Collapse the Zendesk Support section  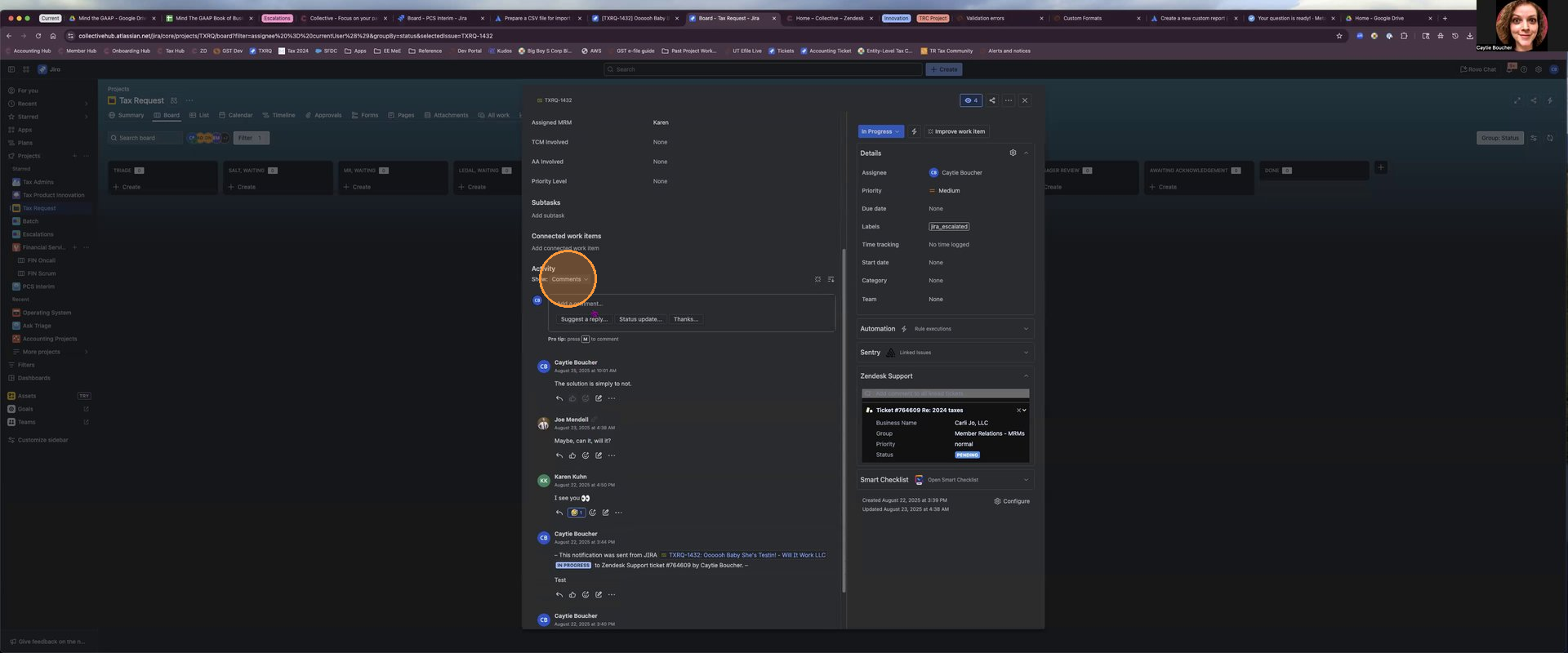pyautogui.click(x=1026, y=376)
